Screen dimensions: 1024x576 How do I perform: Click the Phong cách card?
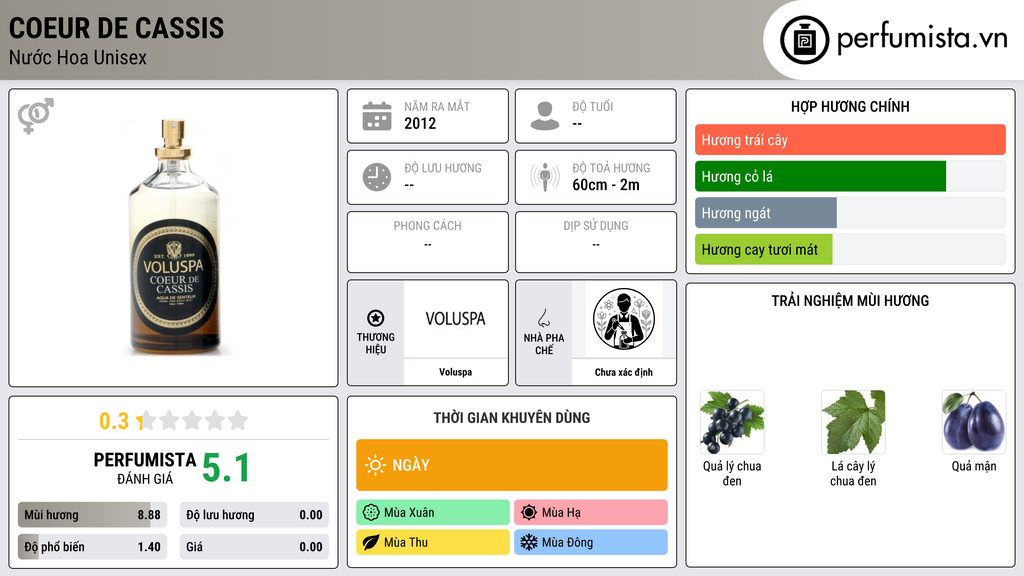[x=428, y=242]
